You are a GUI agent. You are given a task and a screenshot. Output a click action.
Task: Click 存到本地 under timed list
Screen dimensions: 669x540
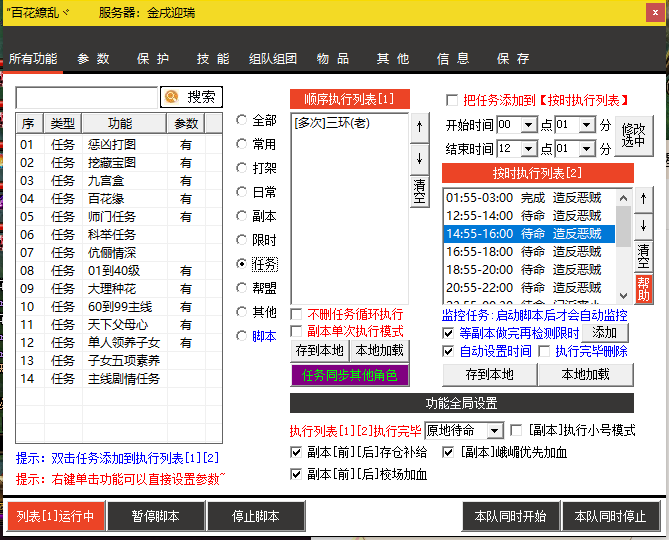[490, 375]
